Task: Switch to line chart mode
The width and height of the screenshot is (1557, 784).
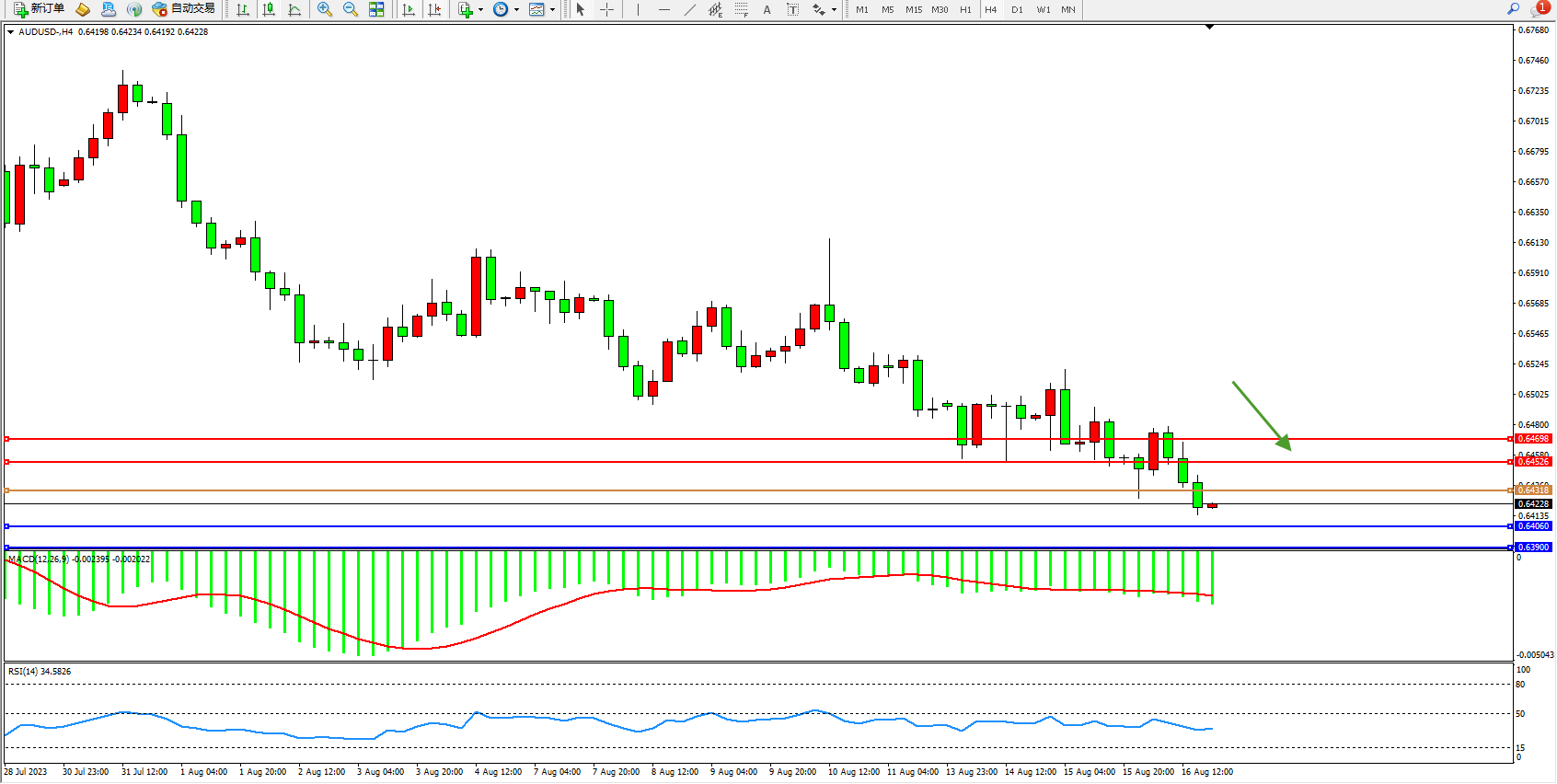Action: tap(294, 9)
